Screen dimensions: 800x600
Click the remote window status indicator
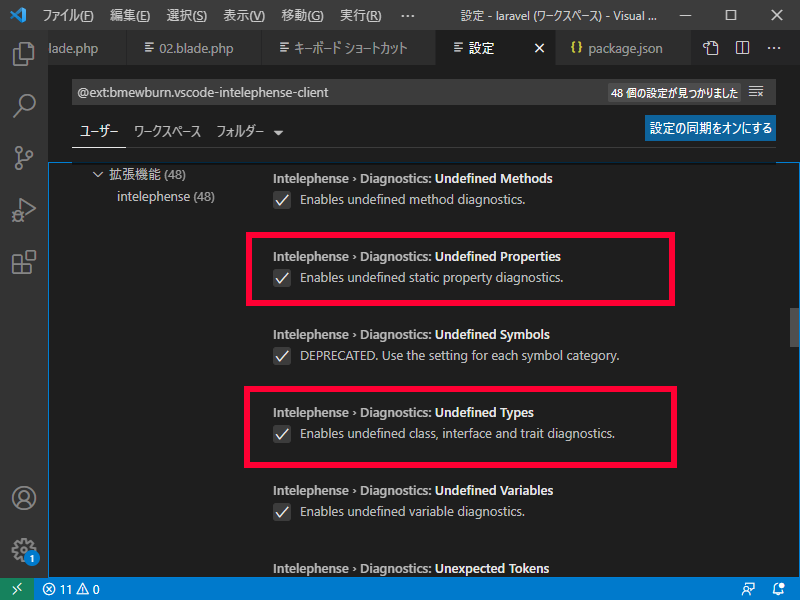[x=17, y=589]
